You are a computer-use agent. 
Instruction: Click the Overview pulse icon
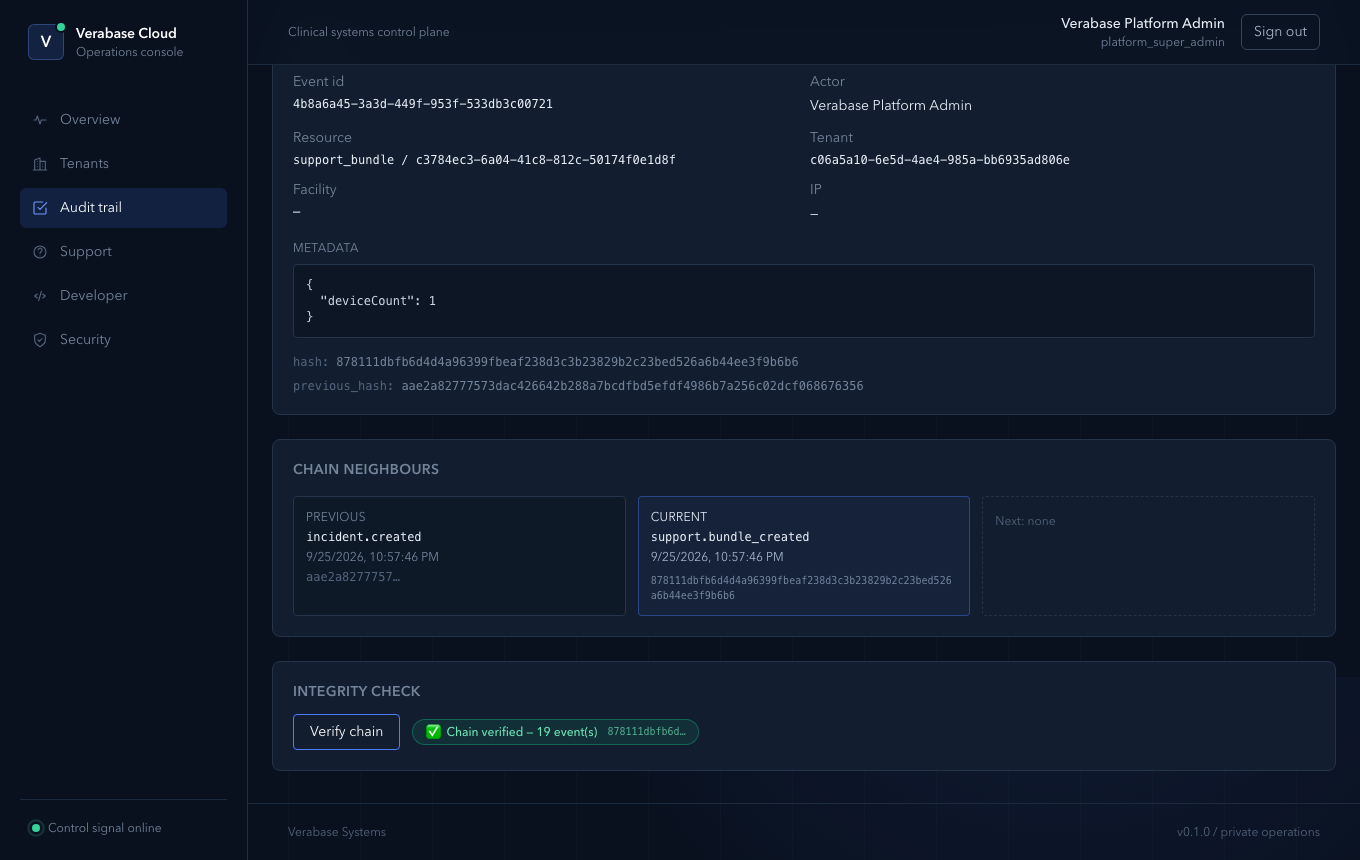40,120
